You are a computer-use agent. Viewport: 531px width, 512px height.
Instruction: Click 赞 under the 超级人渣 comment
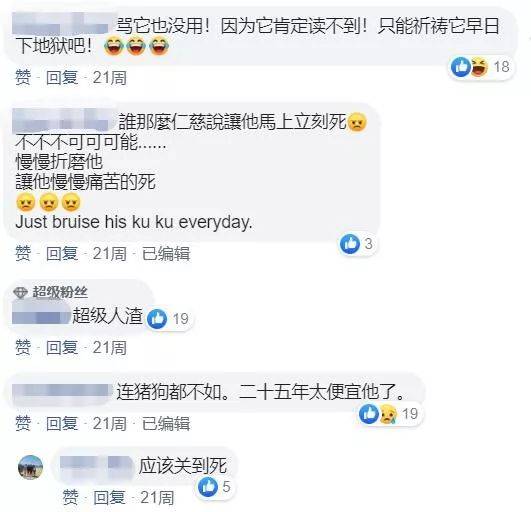click(23, 348)
